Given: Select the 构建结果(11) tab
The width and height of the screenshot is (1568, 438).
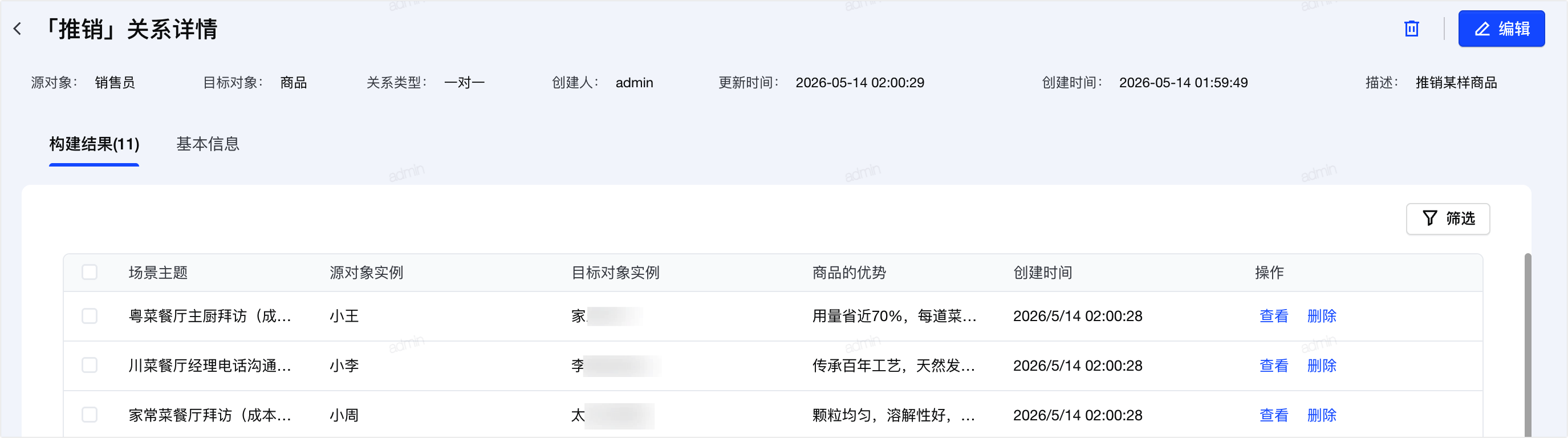Looking at the screenshot, I should click(x=94, y=144).
